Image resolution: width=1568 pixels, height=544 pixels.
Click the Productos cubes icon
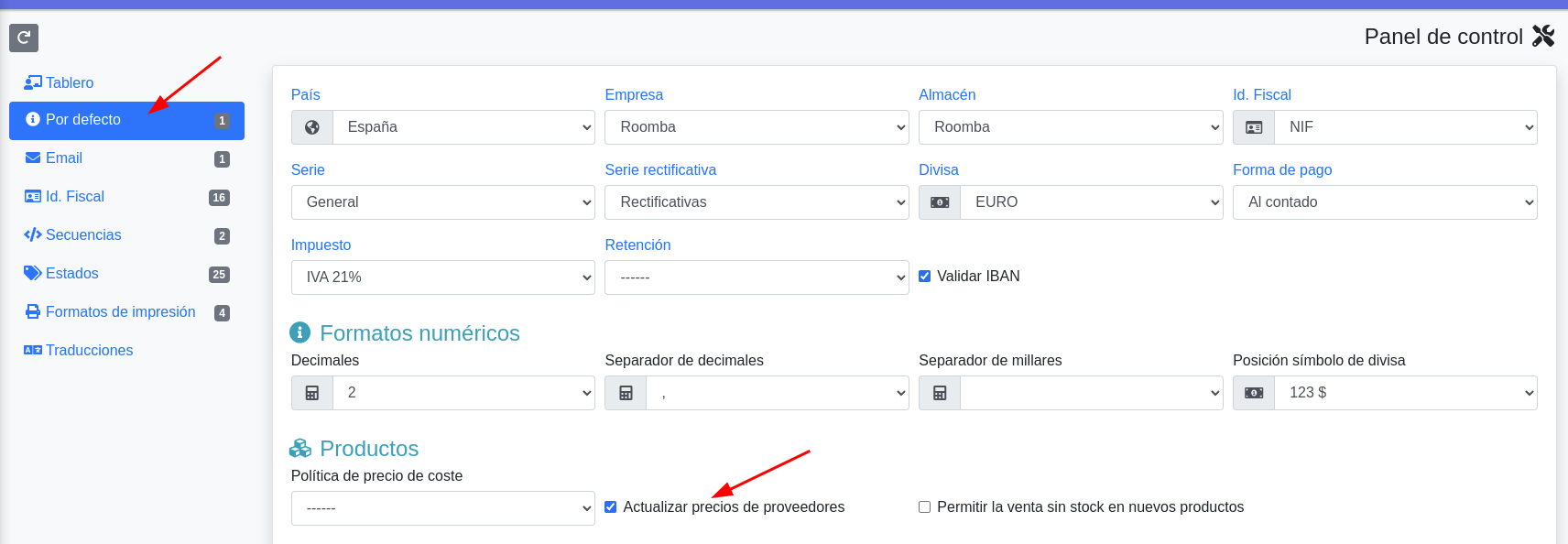click(300, 448)
